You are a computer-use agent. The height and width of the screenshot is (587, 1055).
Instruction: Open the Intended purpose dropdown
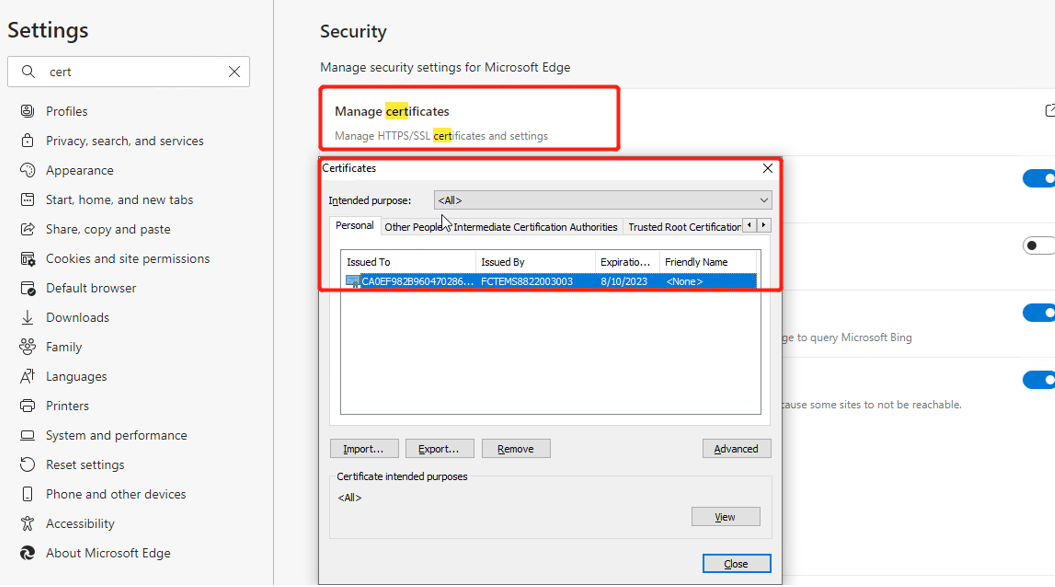603,200
